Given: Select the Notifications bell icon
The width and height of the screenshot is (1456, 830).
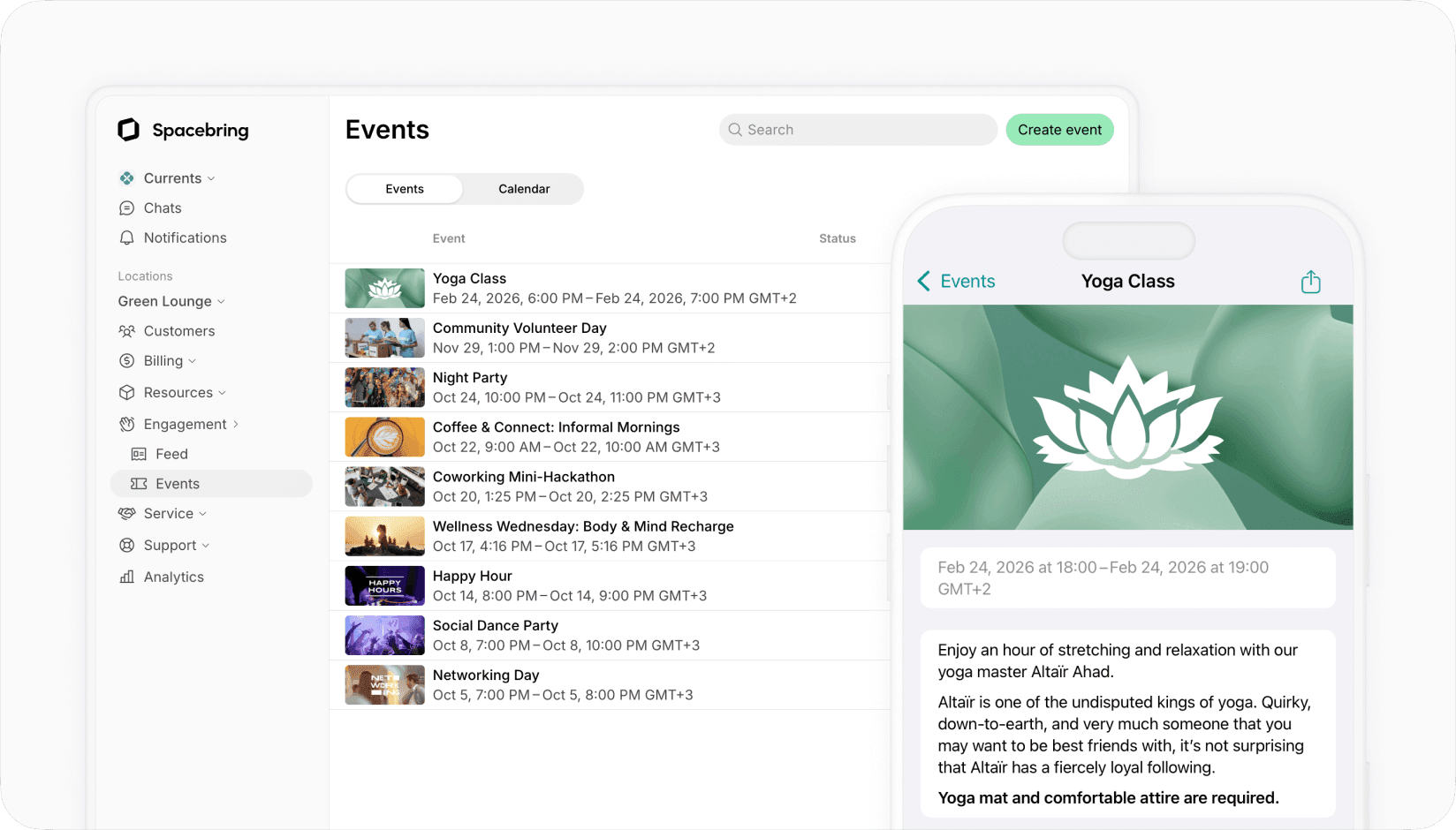Looking at the screenshot, I should (x=127, y=238).
